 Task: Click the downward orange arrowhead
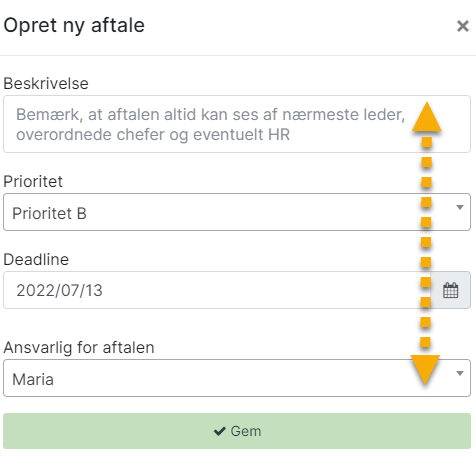click(x=425, y=370)
